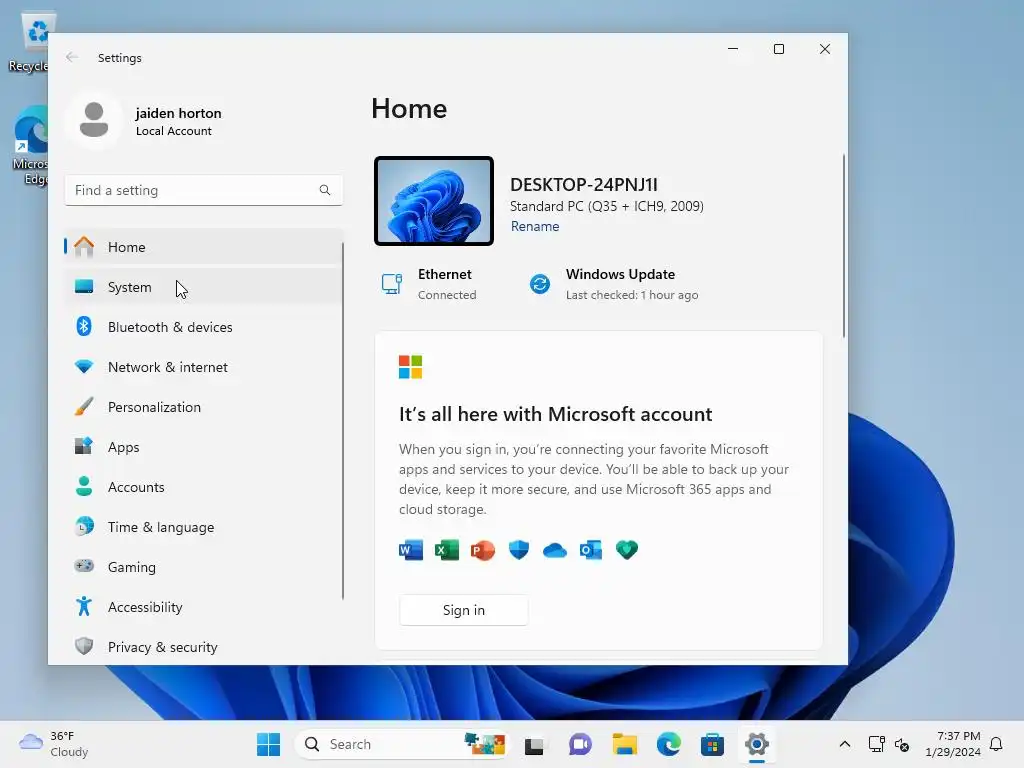Click the network tray icon on taskbar
Image resolution: width=1024 pixels, height=768 pixels.
point(876,744)
